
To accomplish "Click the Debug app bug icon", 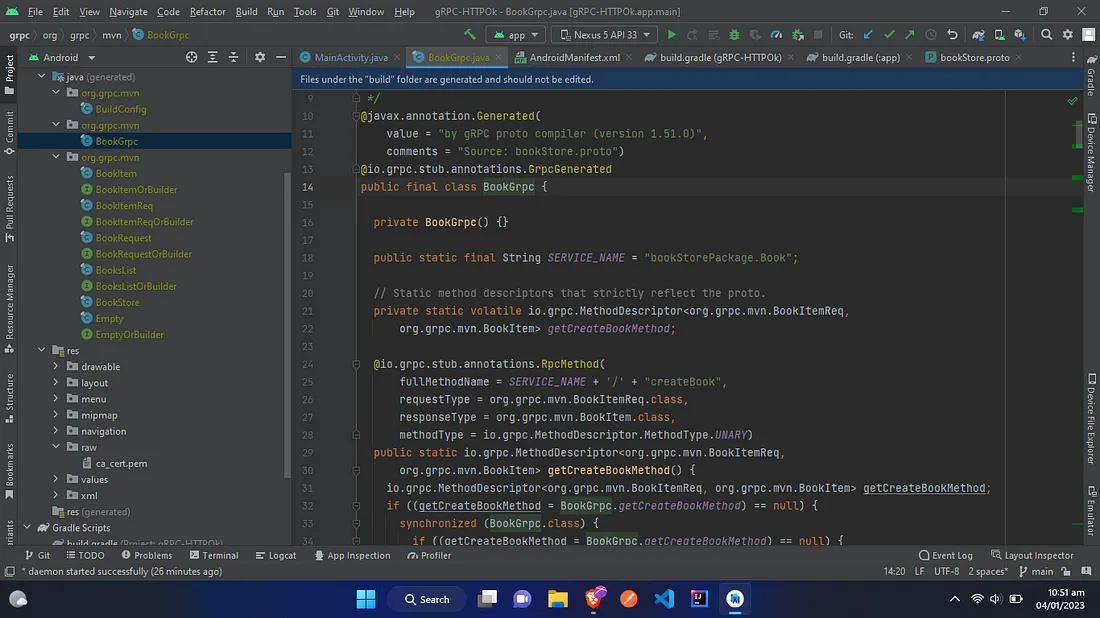I will [731, 35].
